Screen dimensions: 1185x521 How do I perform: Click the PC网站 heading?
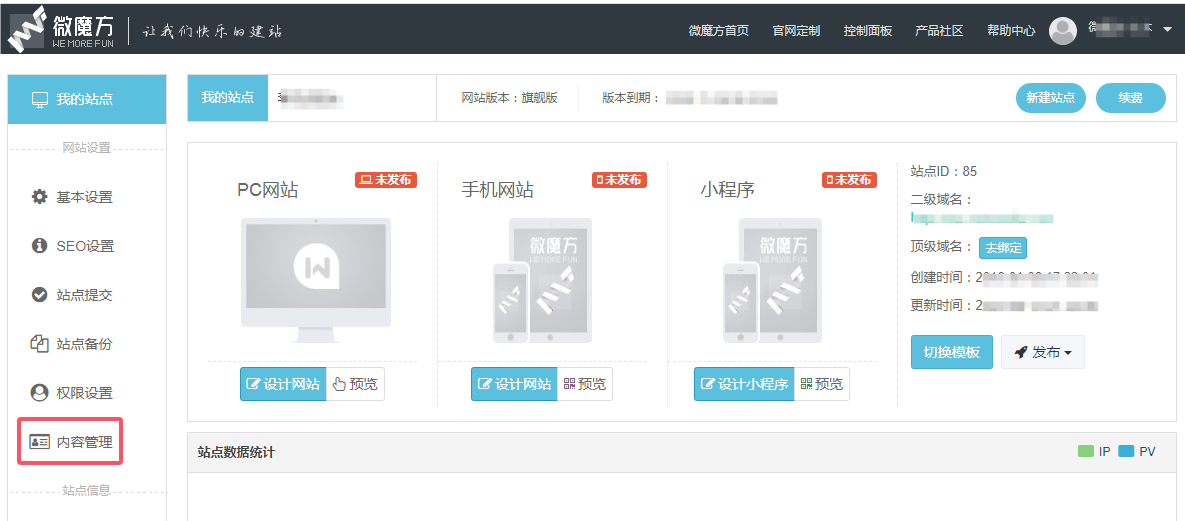(268, 190)
